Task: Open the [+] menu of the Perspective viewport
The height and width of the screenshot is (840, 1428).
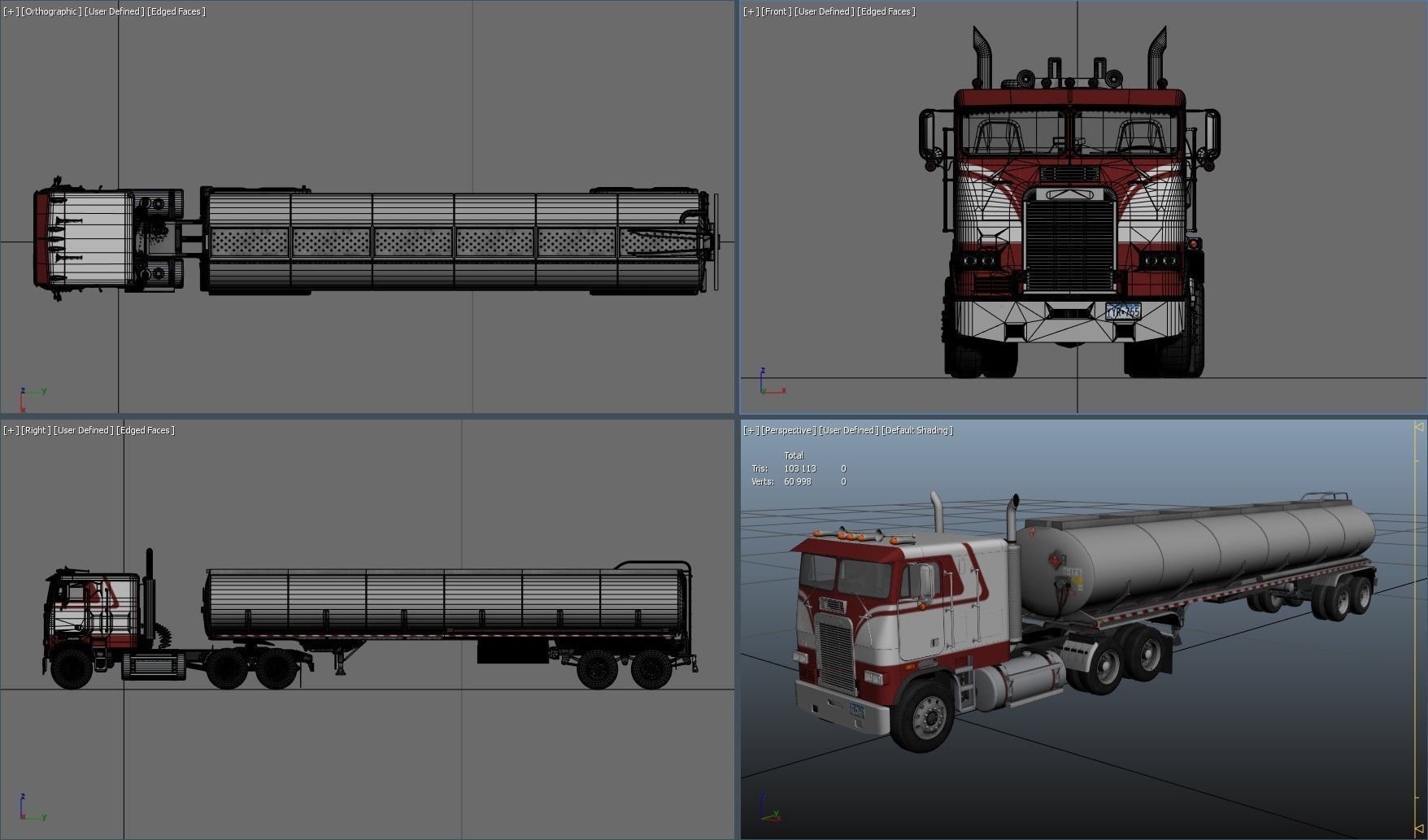Action: pyautogui.click(x=751, y=430)
